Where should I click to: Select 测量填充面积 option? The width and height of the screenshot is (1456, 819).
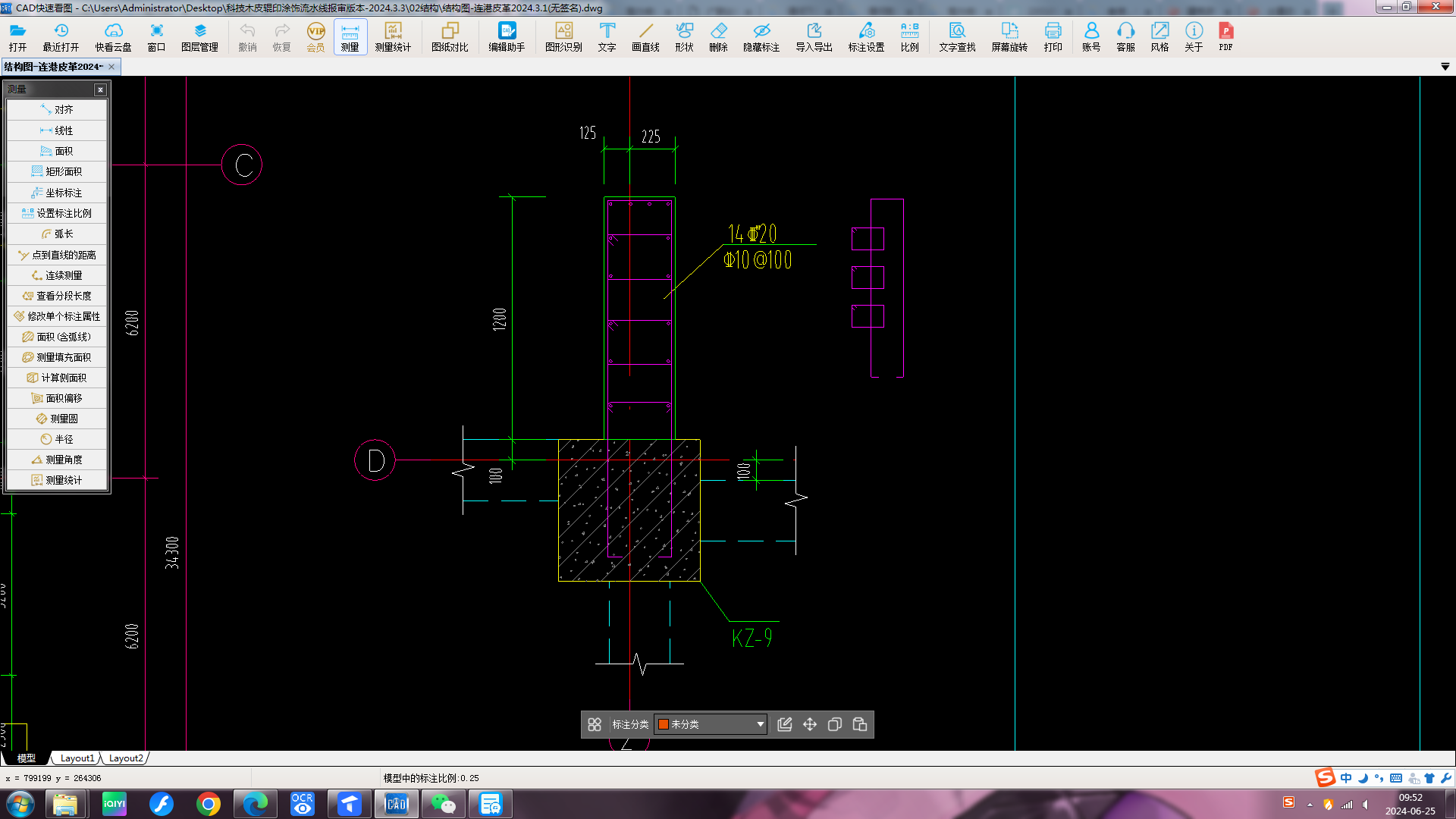(x=57, y=357)
